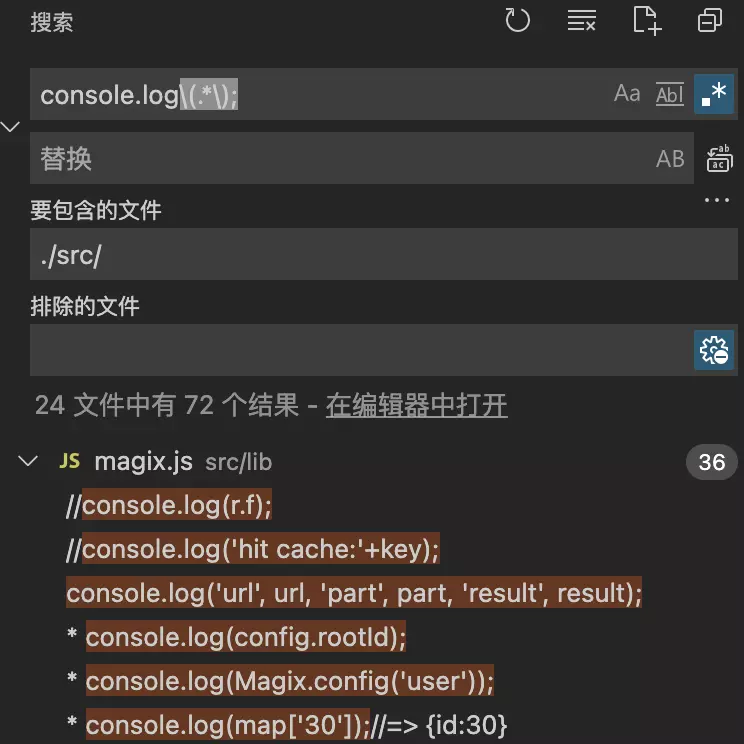Toggle Preserve Case AB option
744x744 pixels.
(x=670, y=158)
